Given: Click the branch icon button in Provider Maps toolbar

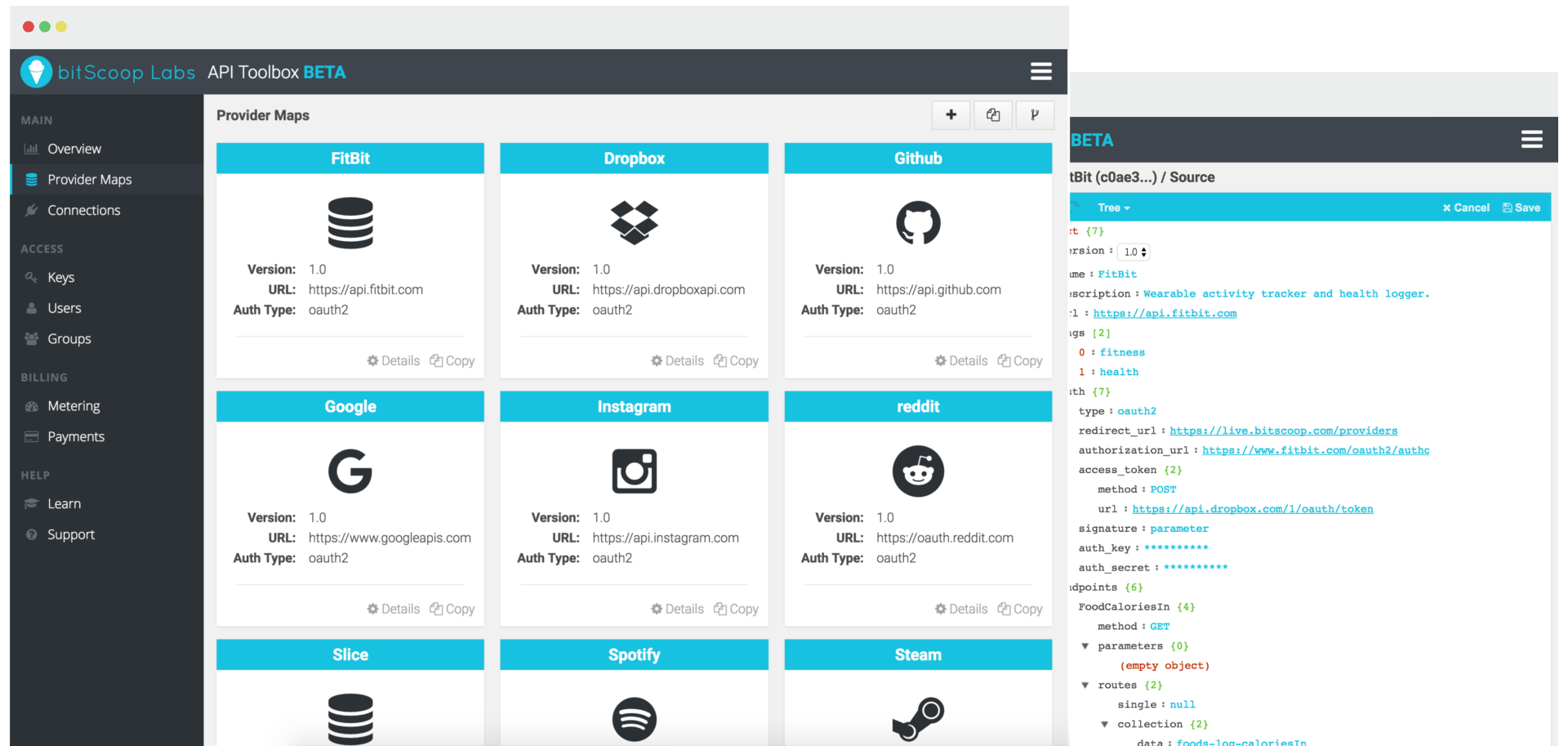Looking at the screenshot, I should [1034, 115].
